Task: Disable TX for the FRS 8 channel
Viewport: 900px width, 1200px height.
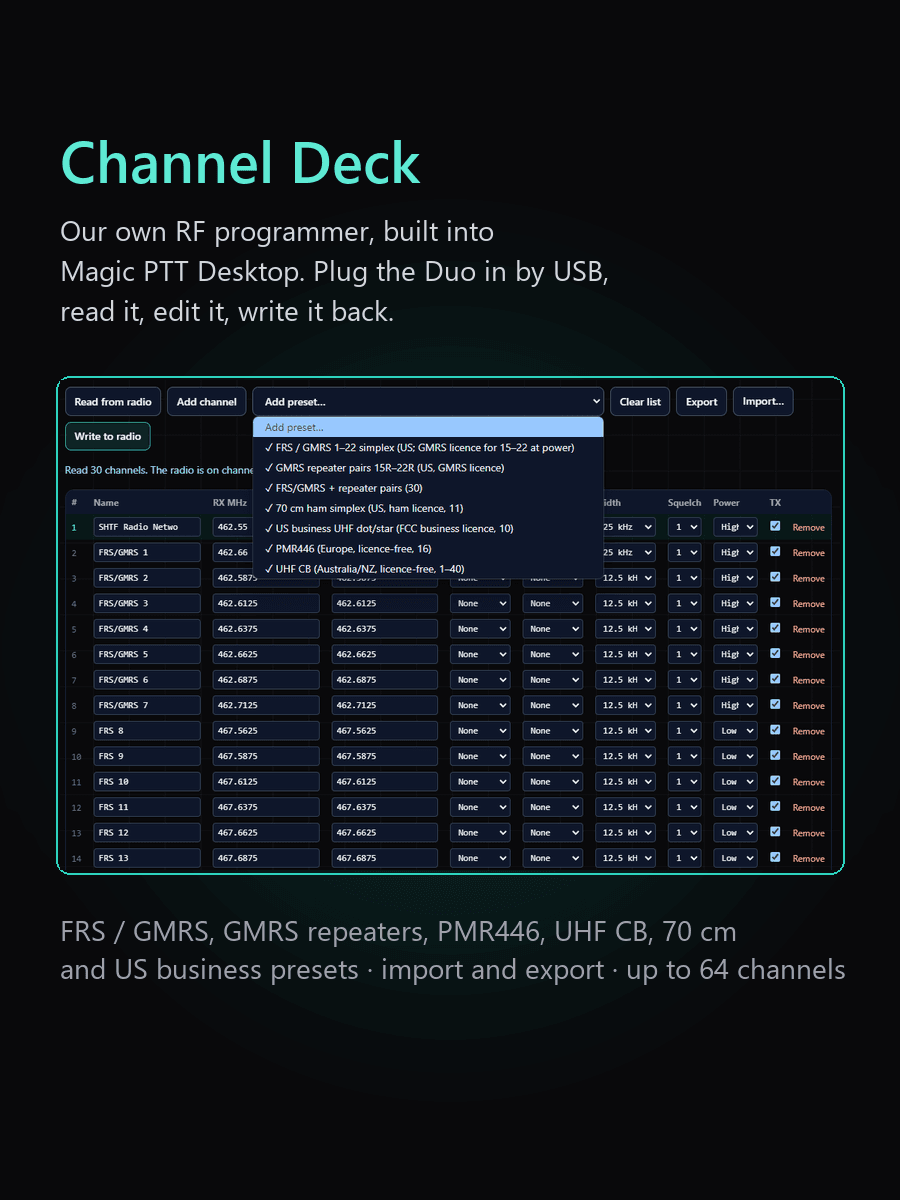Action: (x=775, y=730)
